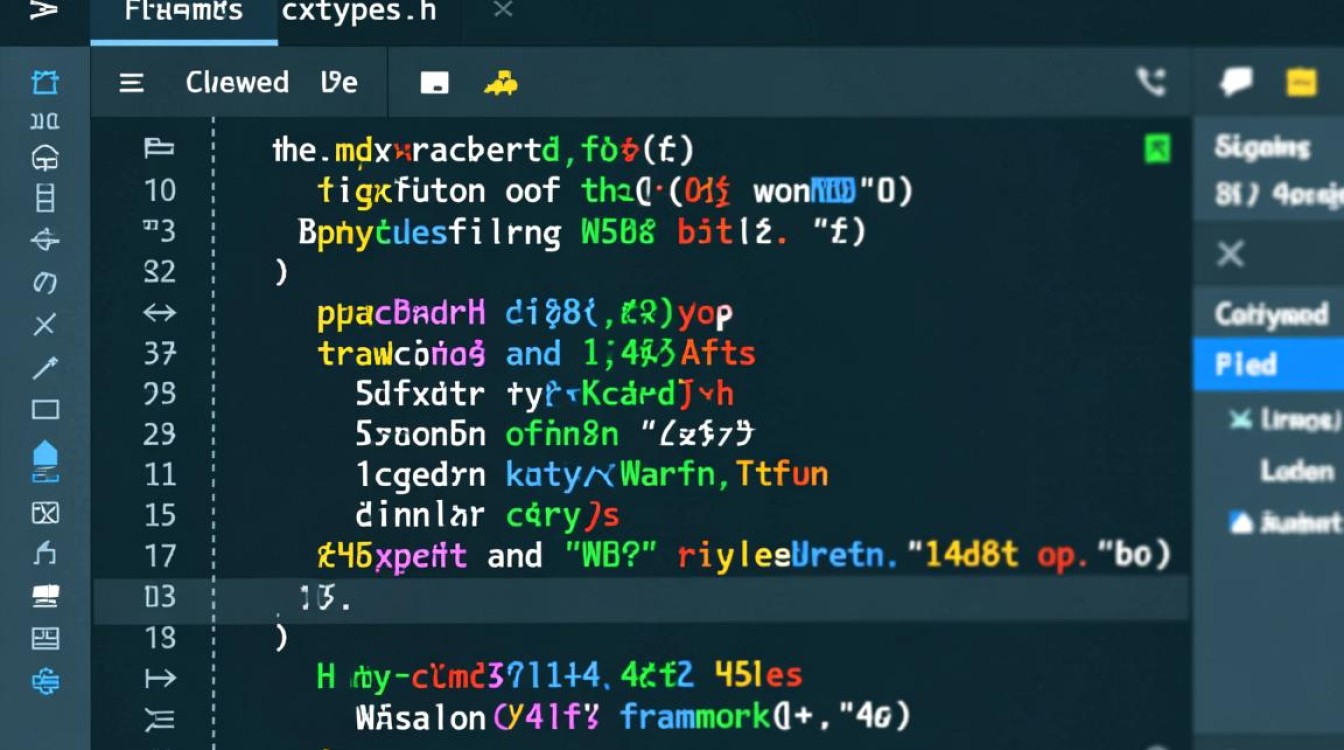This screenshot has height=750, width=1344.
Task: Click the highlighted current editor line
Action: [641, 599]
